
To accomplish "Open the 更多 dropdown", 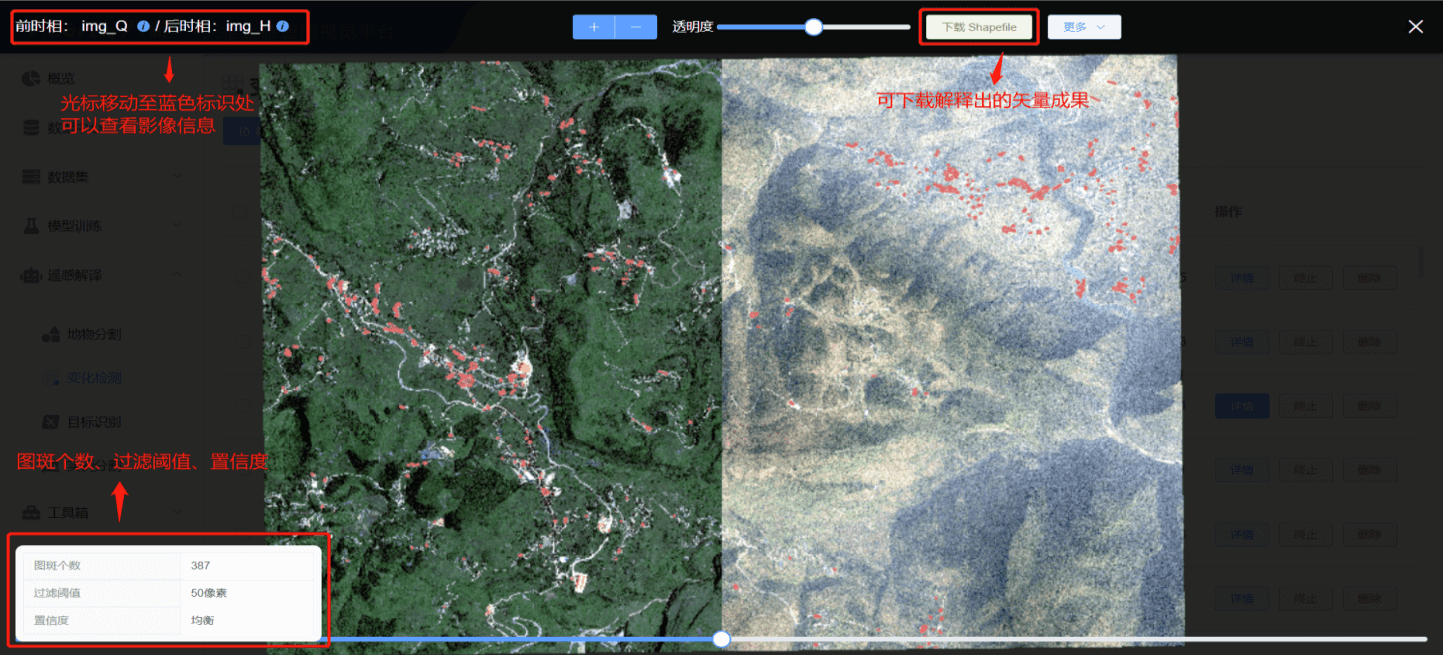I will [x=1084, y=27].
